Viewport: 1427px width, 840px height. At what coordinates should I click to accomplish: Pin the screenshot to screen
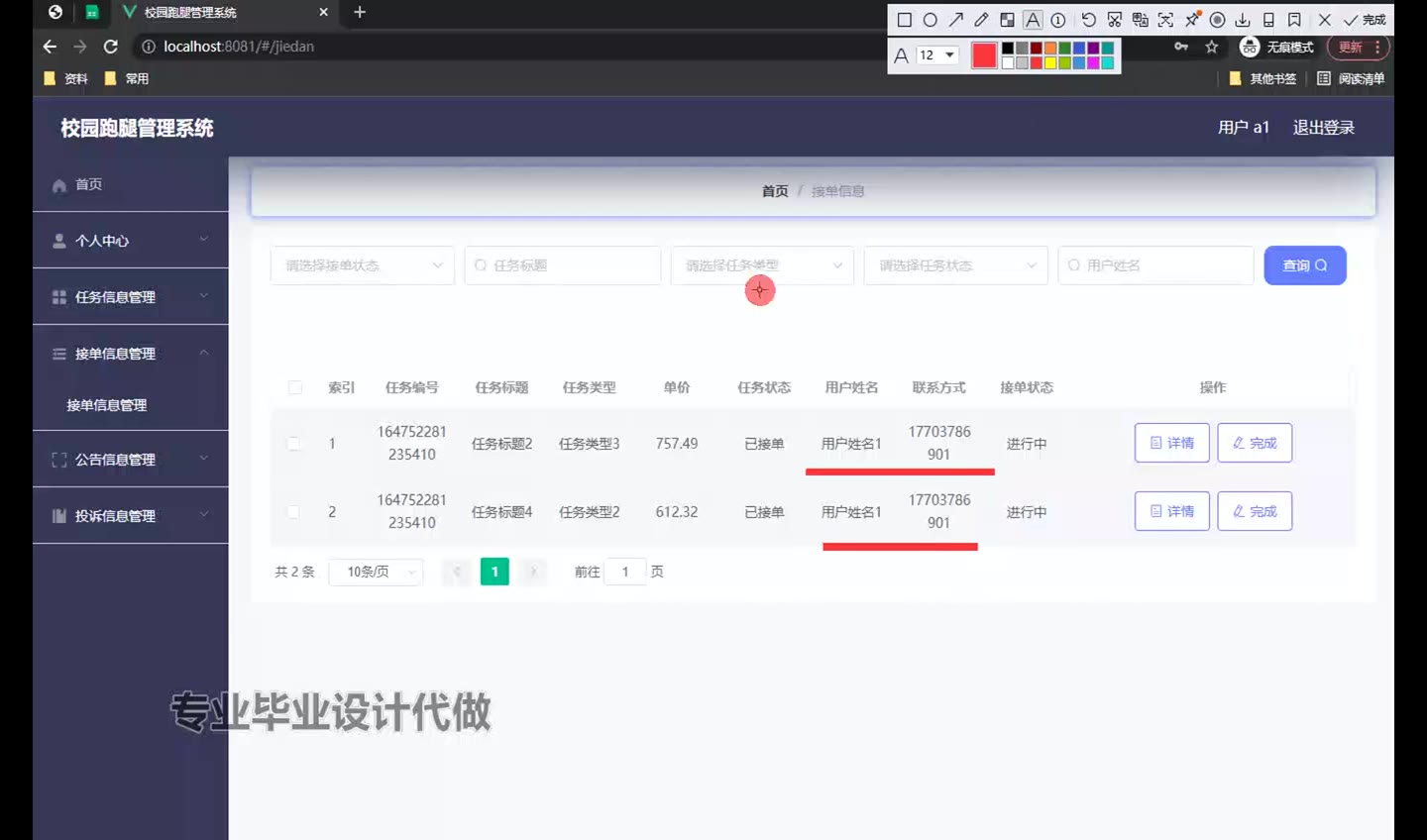coord(1192,20)
